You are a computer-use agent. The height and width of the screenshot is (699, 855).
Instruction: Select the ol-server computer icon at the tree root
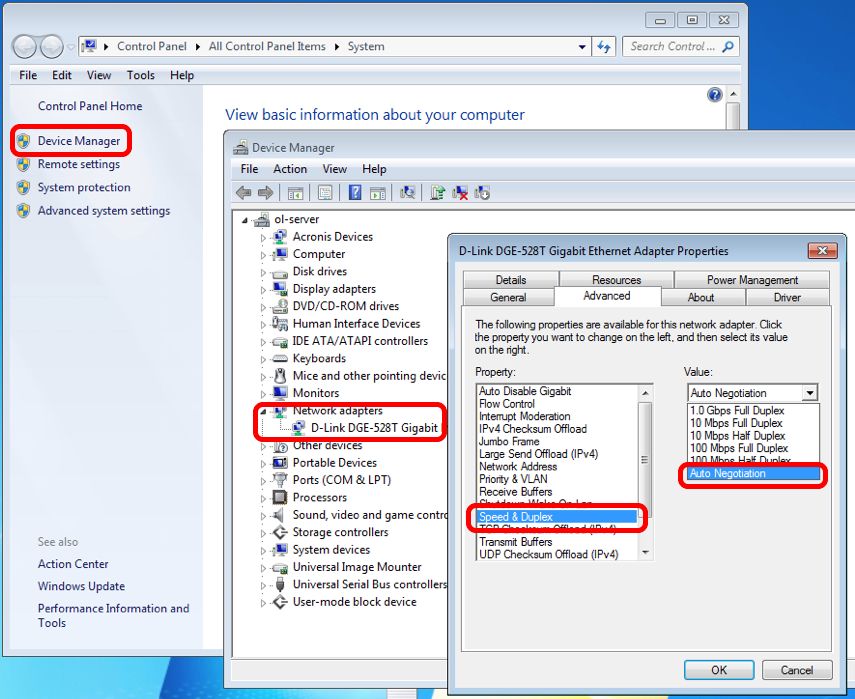(262, 219)
